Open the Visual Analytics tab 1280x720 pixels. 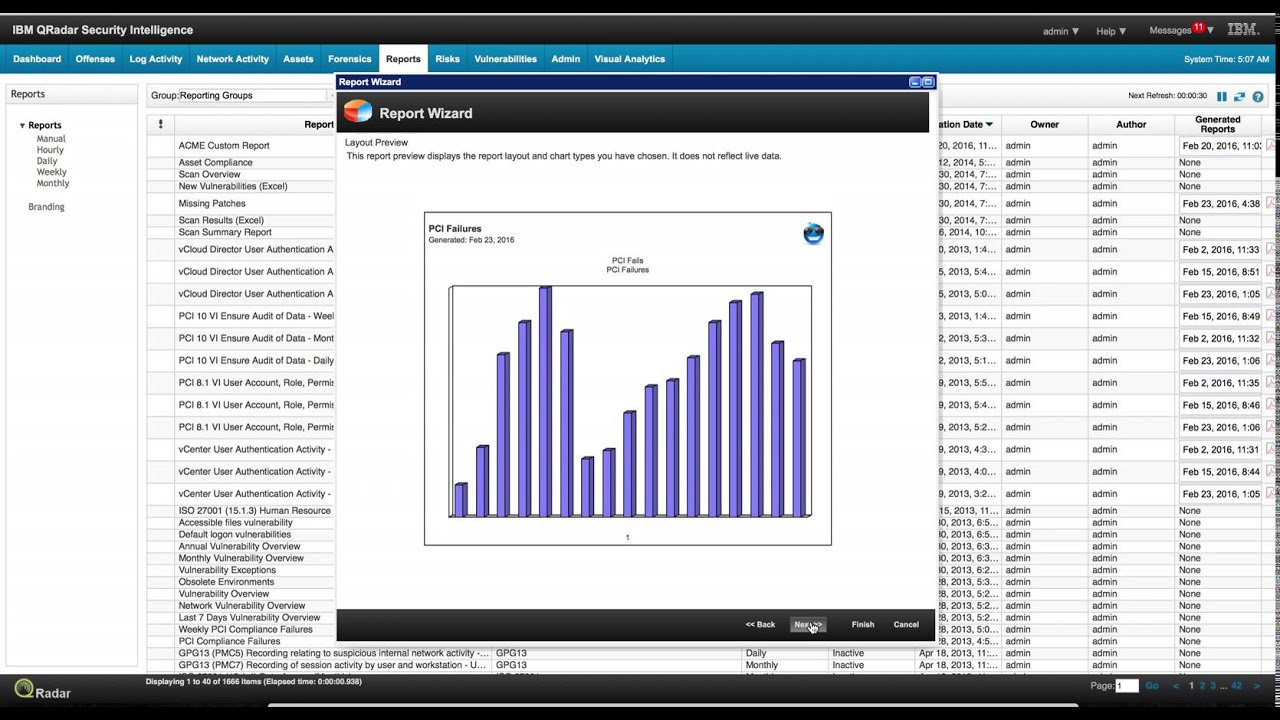(630, 59)
